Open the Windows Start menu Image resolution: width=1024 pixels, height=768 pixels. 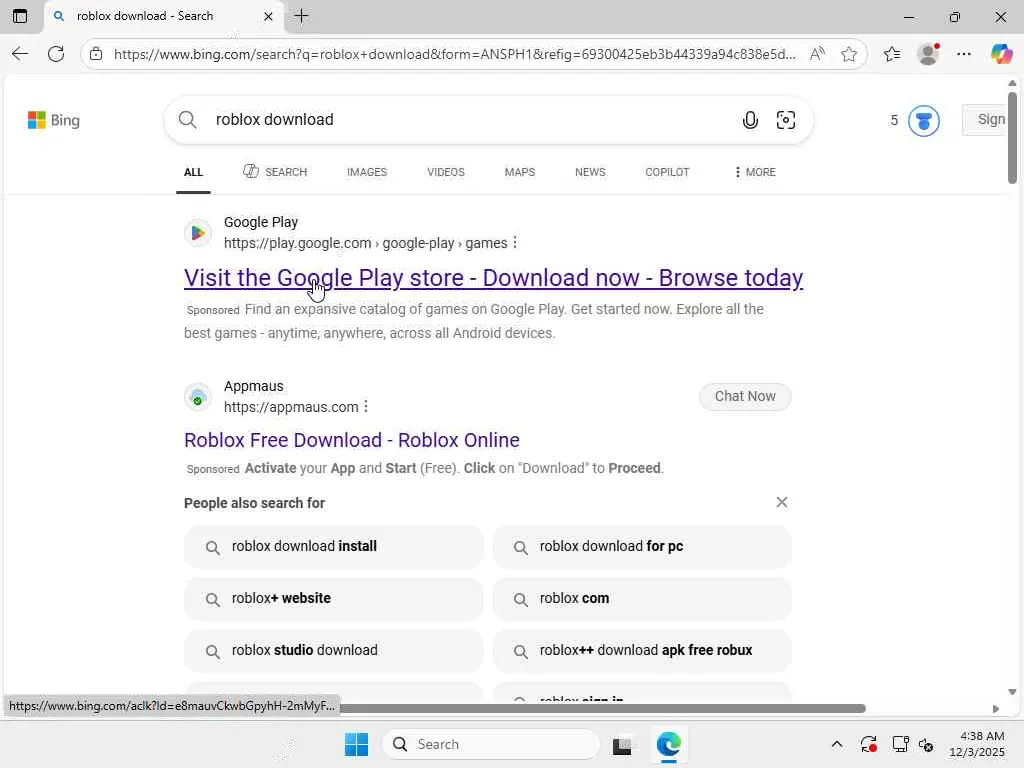(357, 744)
